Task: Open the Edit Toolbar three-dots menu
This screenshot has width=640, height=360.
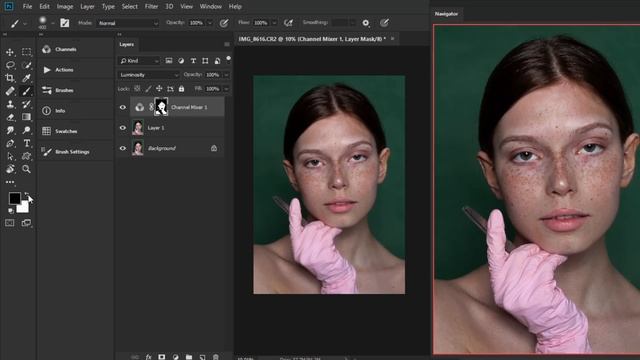Action: tap(10, 182)
